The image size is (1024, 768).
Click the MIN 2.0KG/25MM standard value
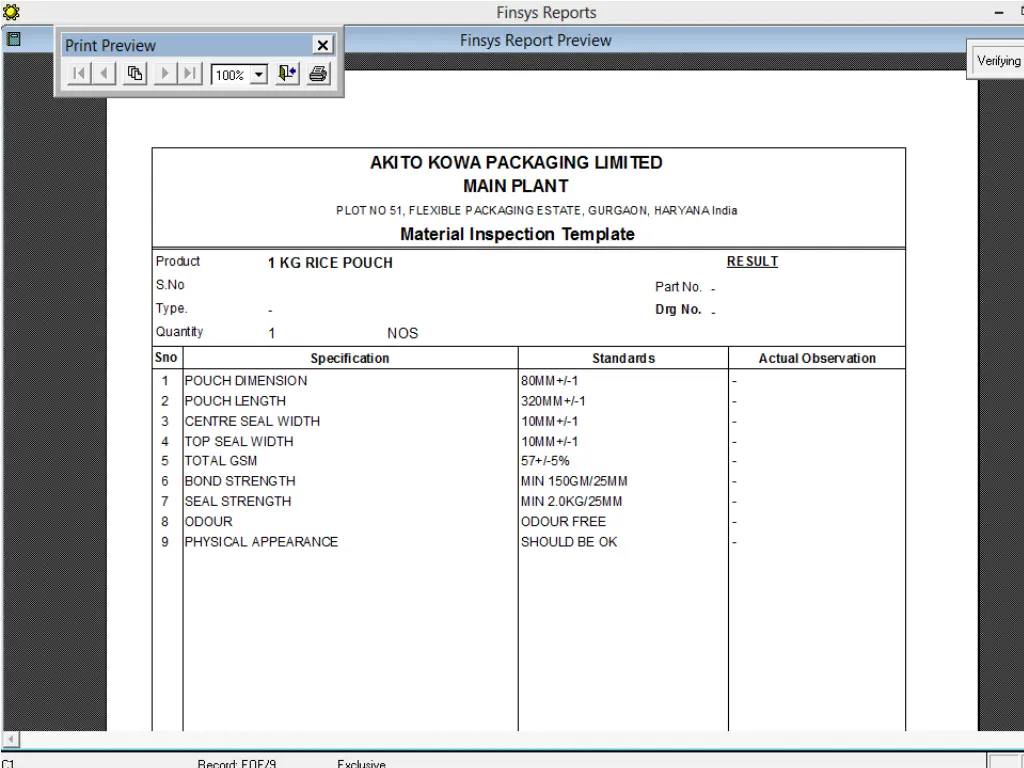(x=571, y=502)
